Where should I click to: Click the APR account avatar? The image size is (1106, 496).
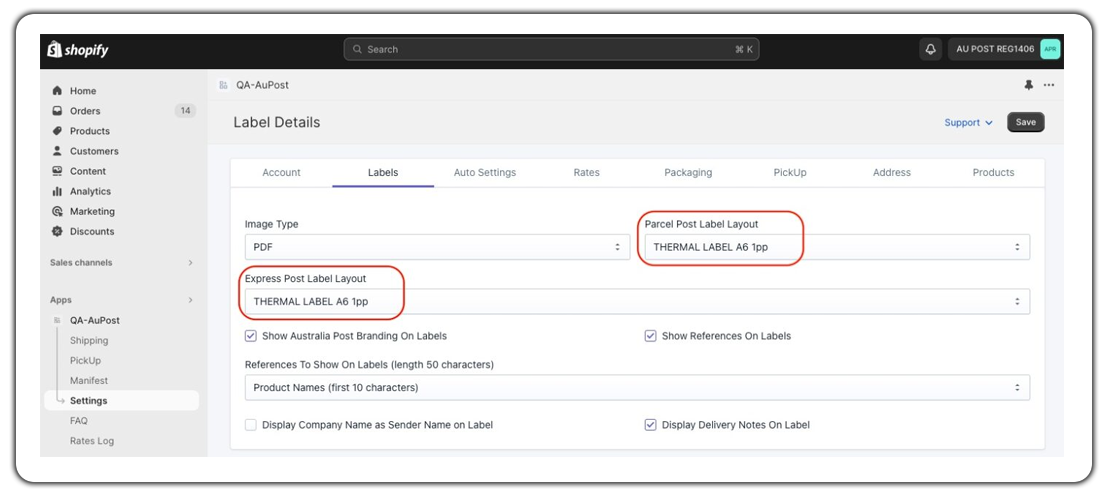[x=1050, y=49]
